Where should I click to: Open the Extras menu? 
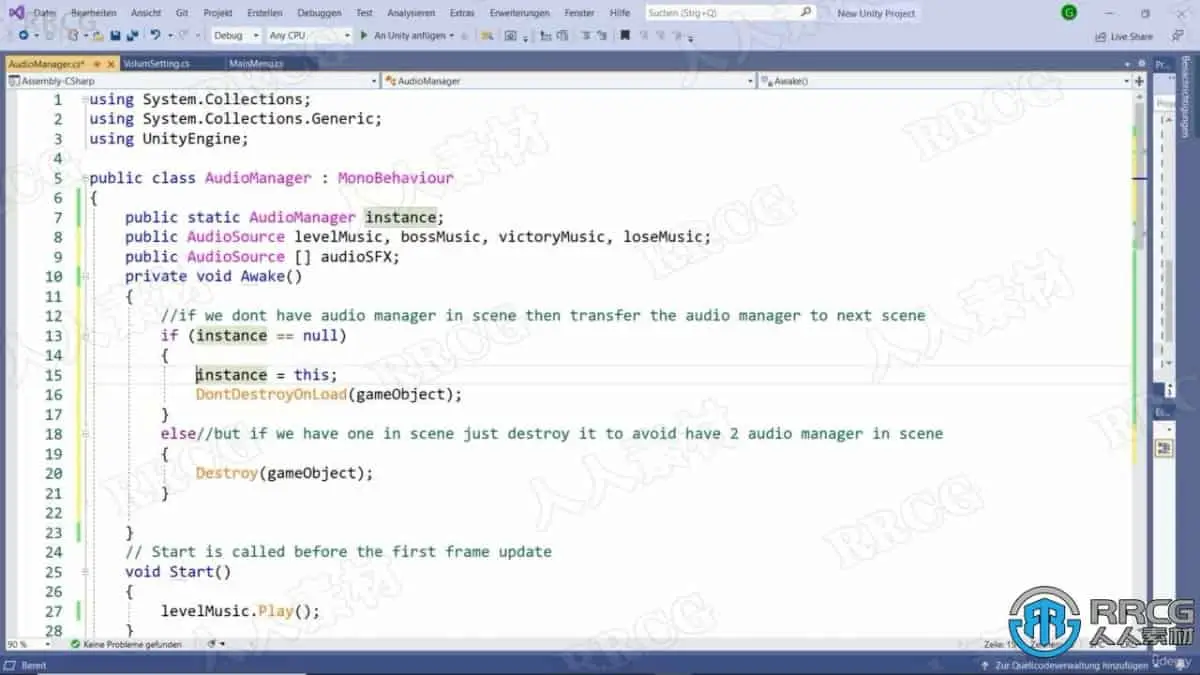[462, 13]
